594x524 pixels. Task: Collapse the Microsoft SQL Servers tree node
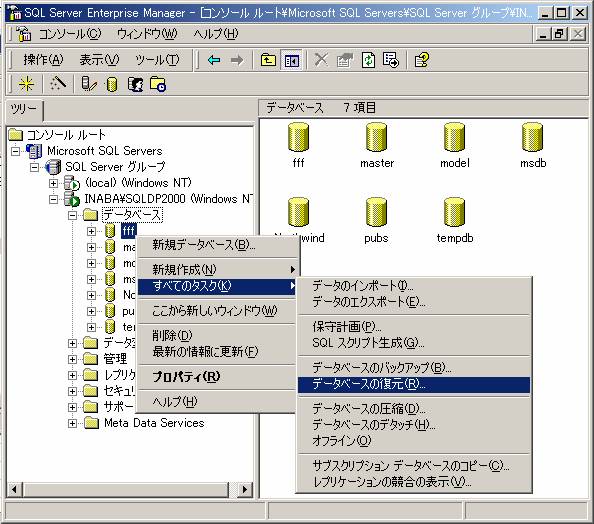point(16,151)
